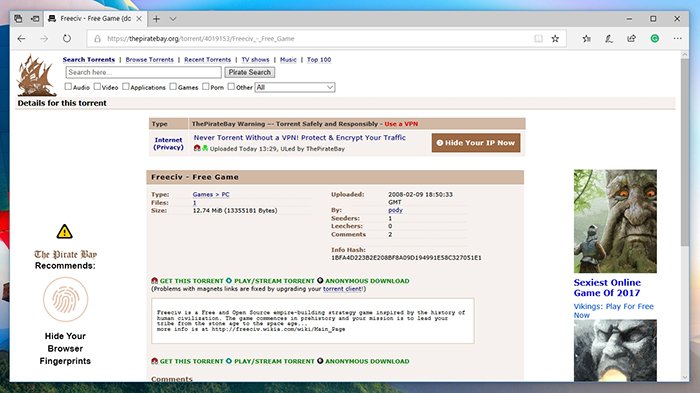Click the yellow warning triangle icon
This screenshot has height=393, width=700.
(x=65, y=231)
